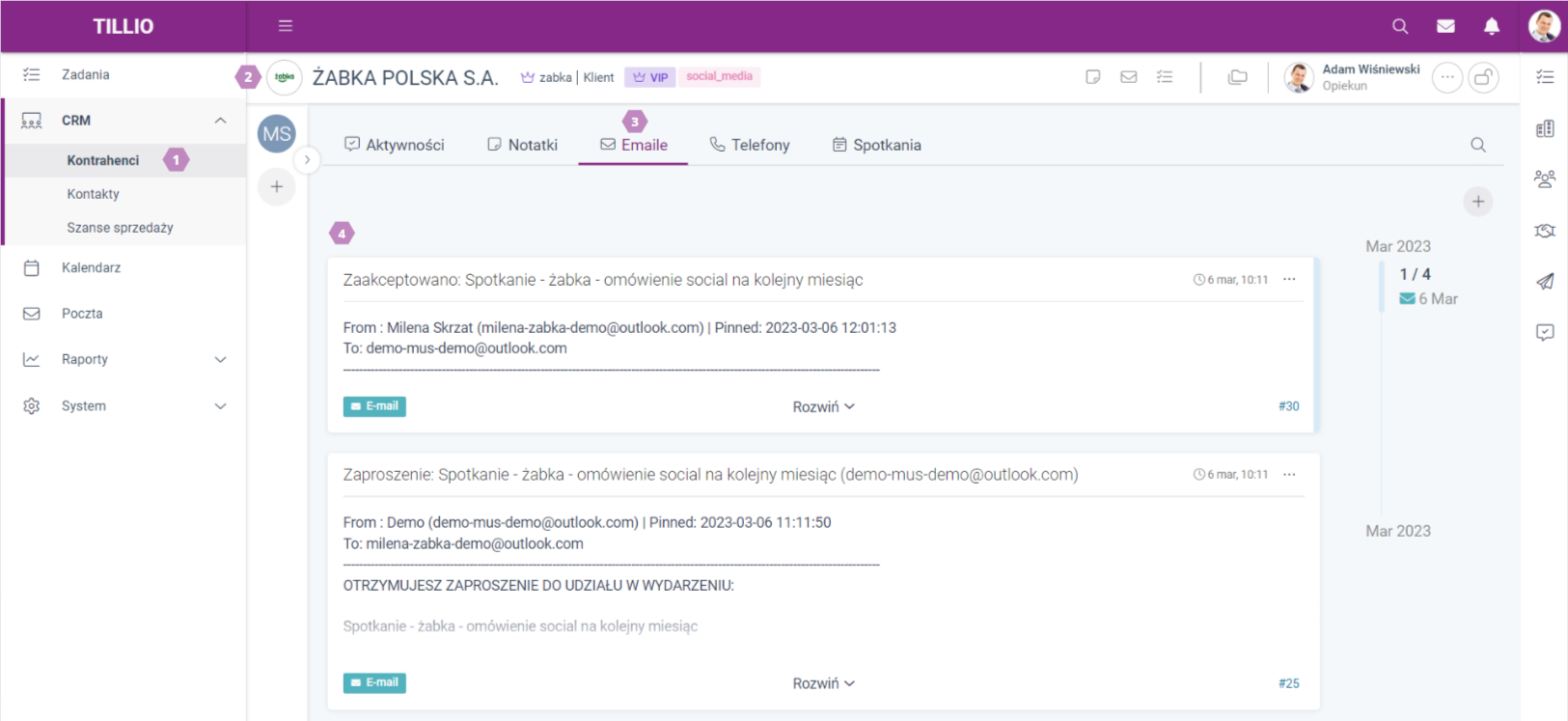This screenshot has height=721, width=1568.
Task: Open handshake deals icon in right rail
Action: click(x=1545, y=230)
